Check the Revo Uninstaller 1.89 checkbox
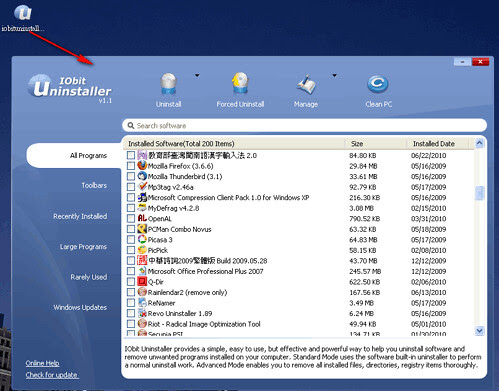Screen dimensions: 499x391 click(x=131, y=314)
